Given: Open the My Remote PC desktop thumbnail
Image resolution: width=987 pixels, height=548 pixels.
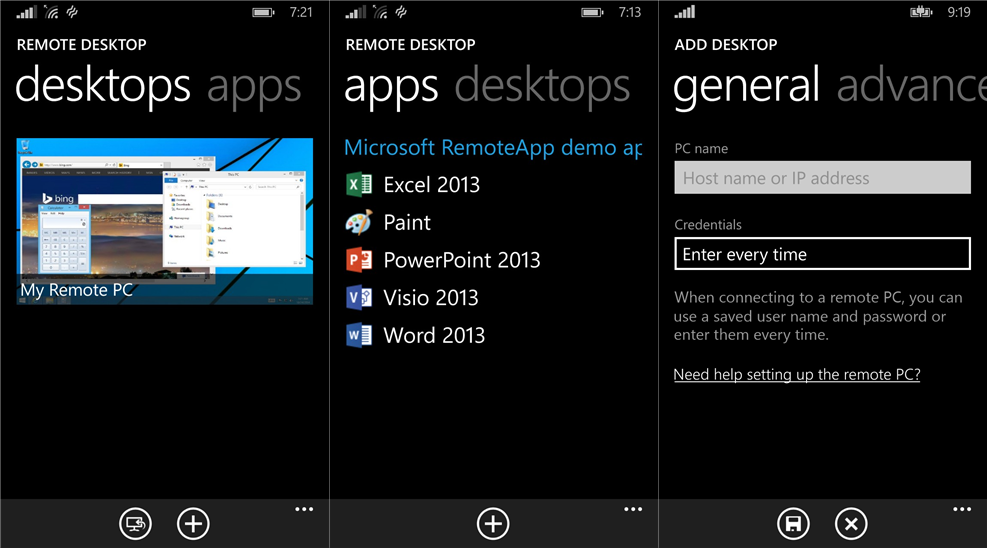Looking at the screenshot, I should click(x=164, y=221).
